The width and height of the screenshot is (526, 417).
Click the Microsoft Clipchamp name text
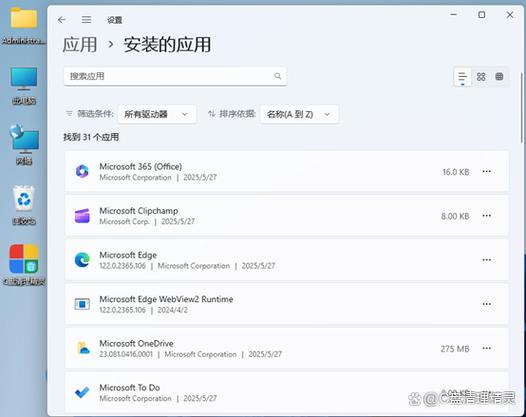point(139,211)
